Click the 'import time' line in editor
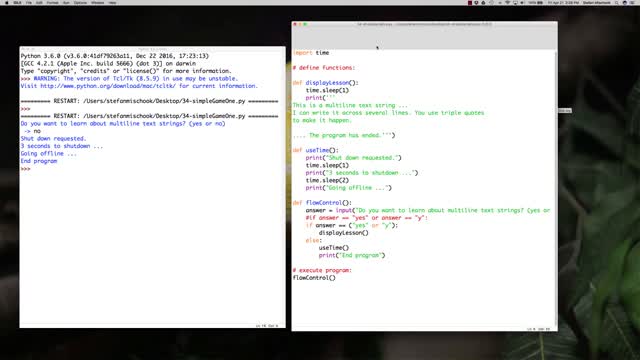The image size is (640, 360). (311, 53)
